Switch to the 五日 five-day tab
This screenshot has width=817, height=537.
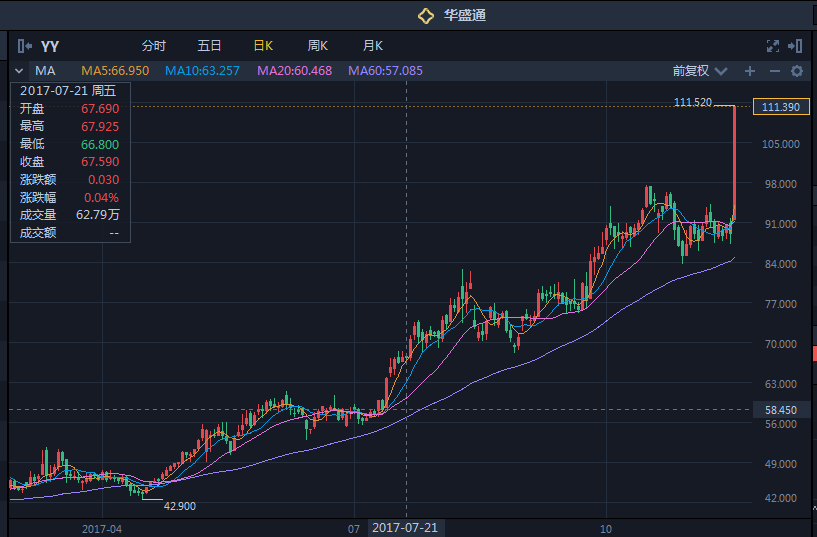(x=209, y=46)
